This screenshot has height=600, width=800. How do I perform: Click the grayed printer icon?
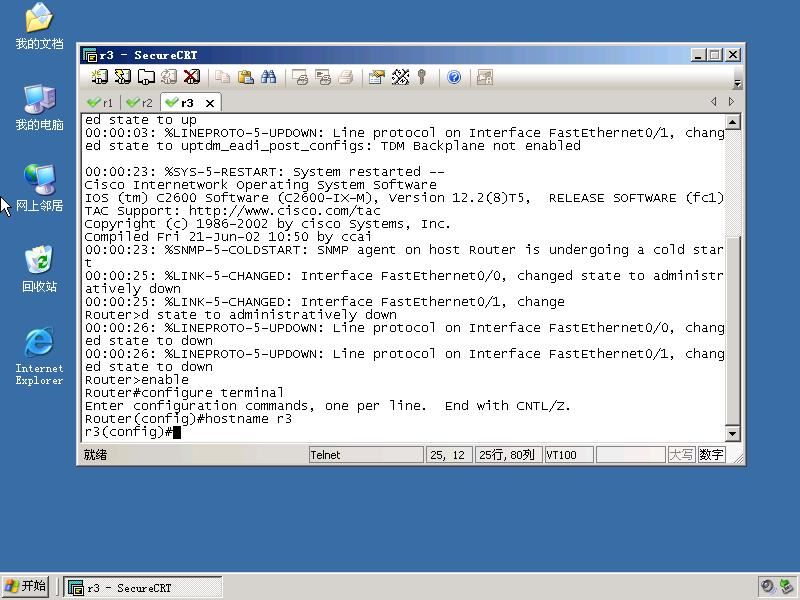tap(346, 77)
